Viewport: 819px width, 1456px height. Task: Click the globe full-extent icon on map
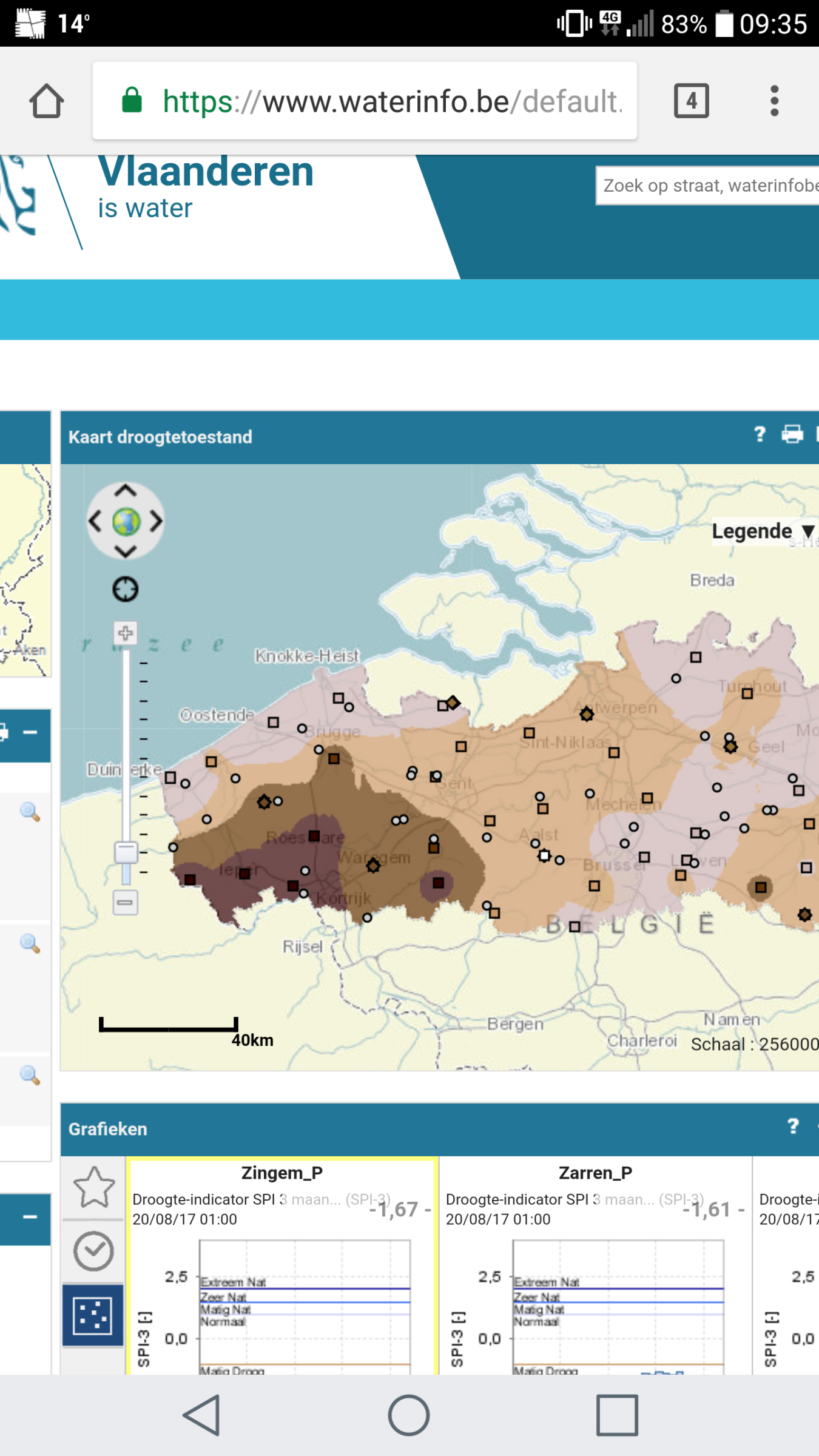click(126, 522)
